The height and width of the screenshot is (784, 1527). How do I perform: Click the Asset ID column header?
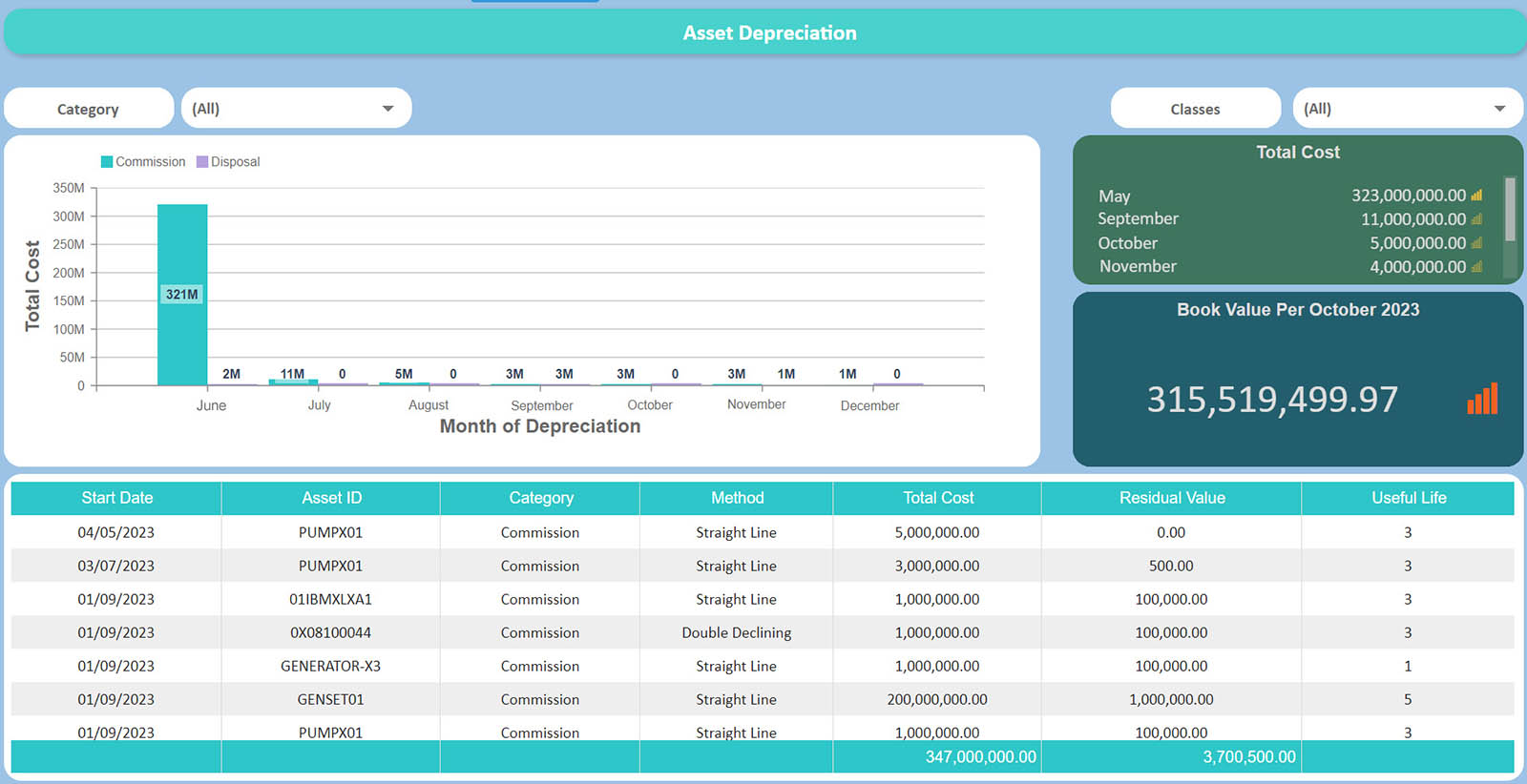331,498
